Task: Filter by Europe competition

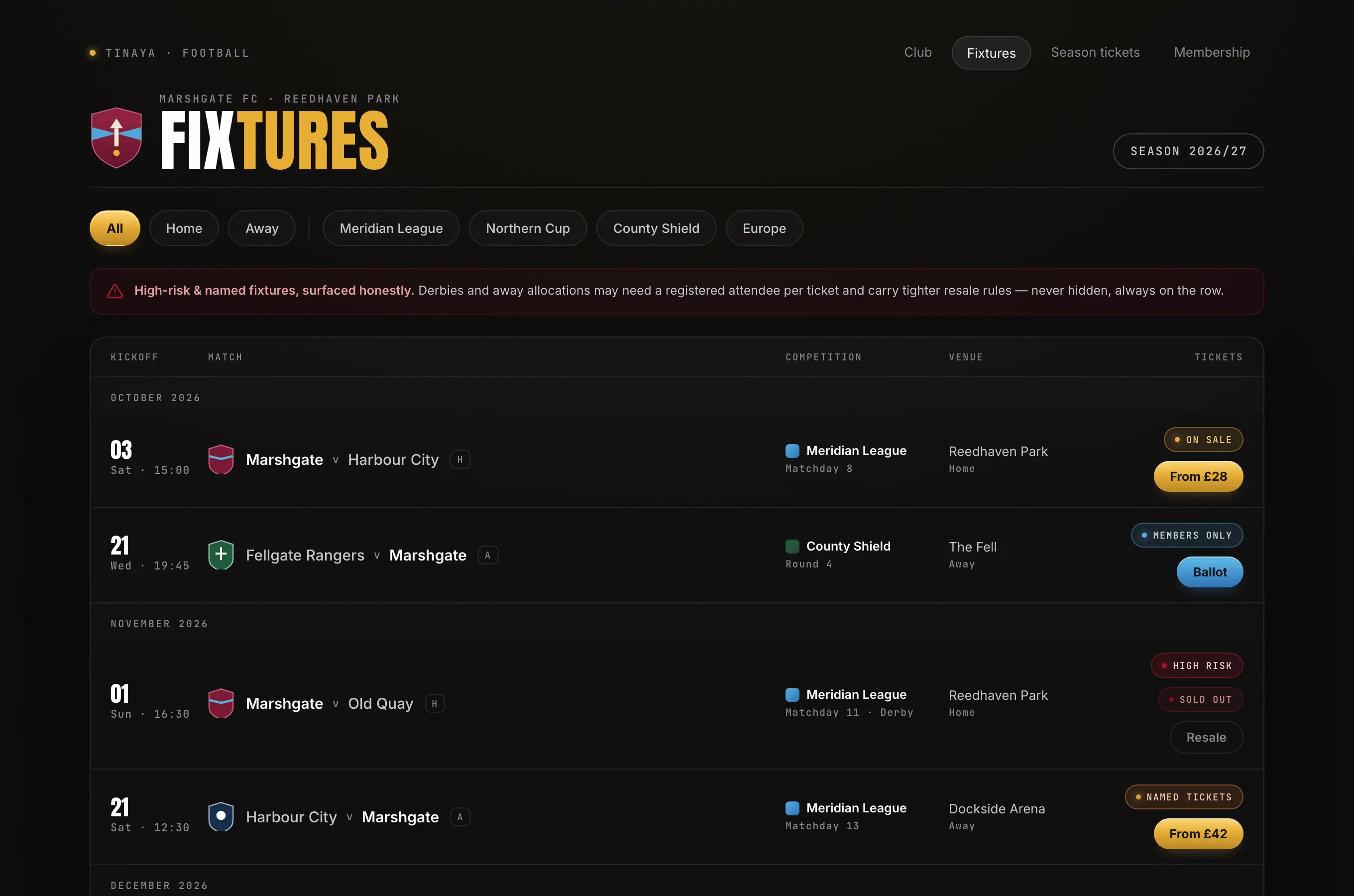Action: click(764, 228)
